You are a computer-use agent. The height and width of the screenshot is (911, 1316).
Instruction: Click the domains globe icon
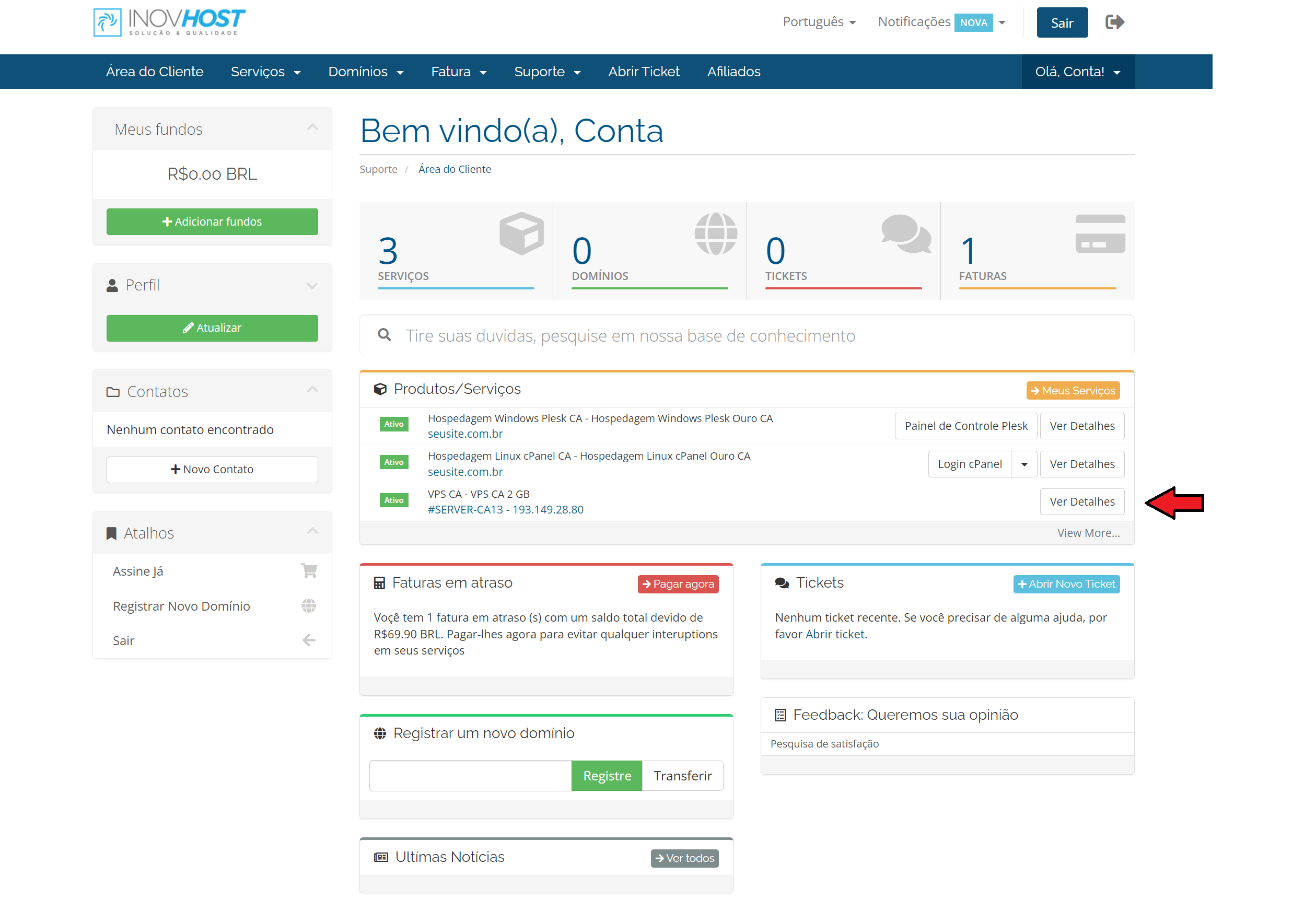pyautogui.click(x=715, y=233)
